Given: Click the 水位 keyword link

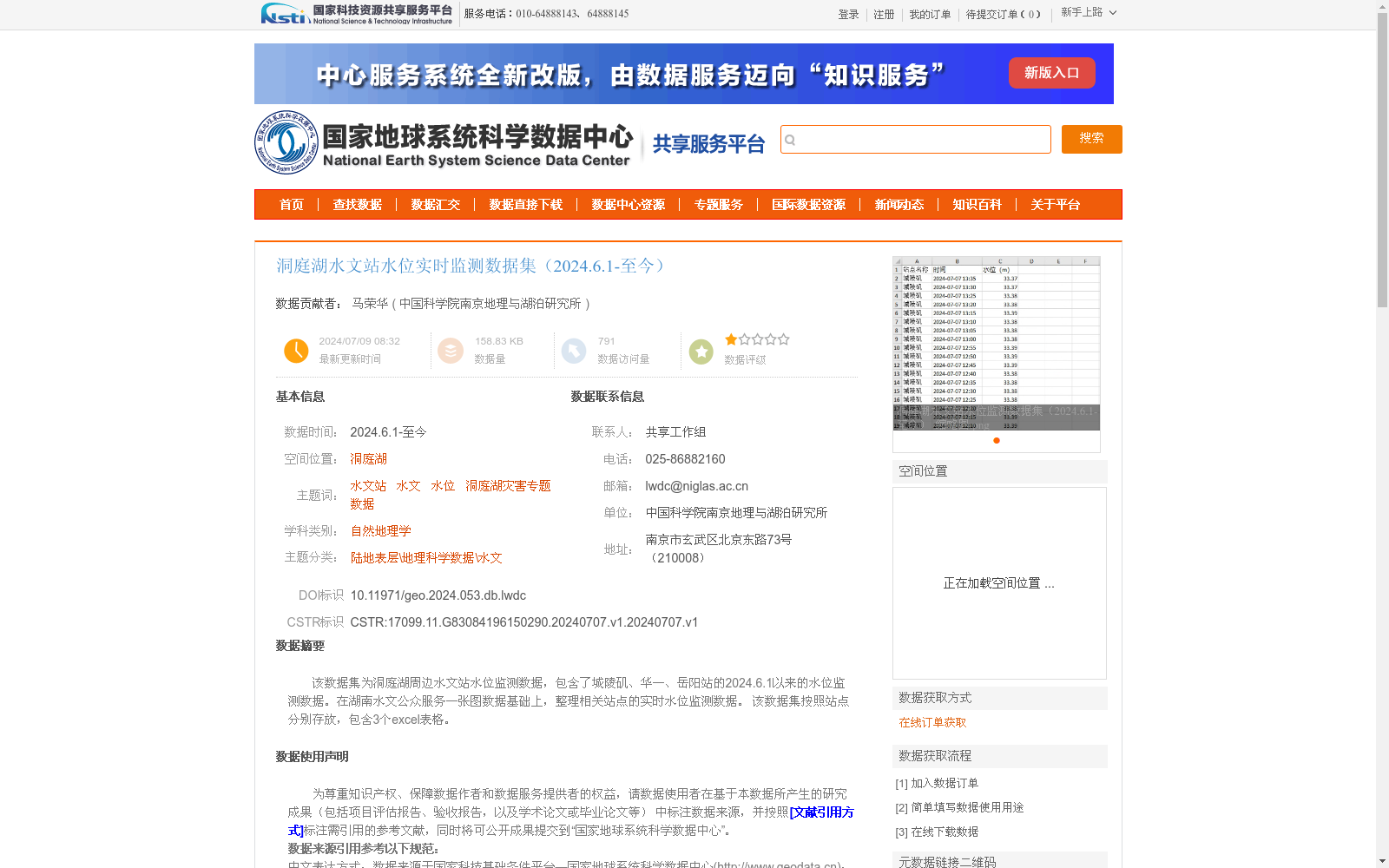Looking at the screenshot, I should [x=443, y=486].
